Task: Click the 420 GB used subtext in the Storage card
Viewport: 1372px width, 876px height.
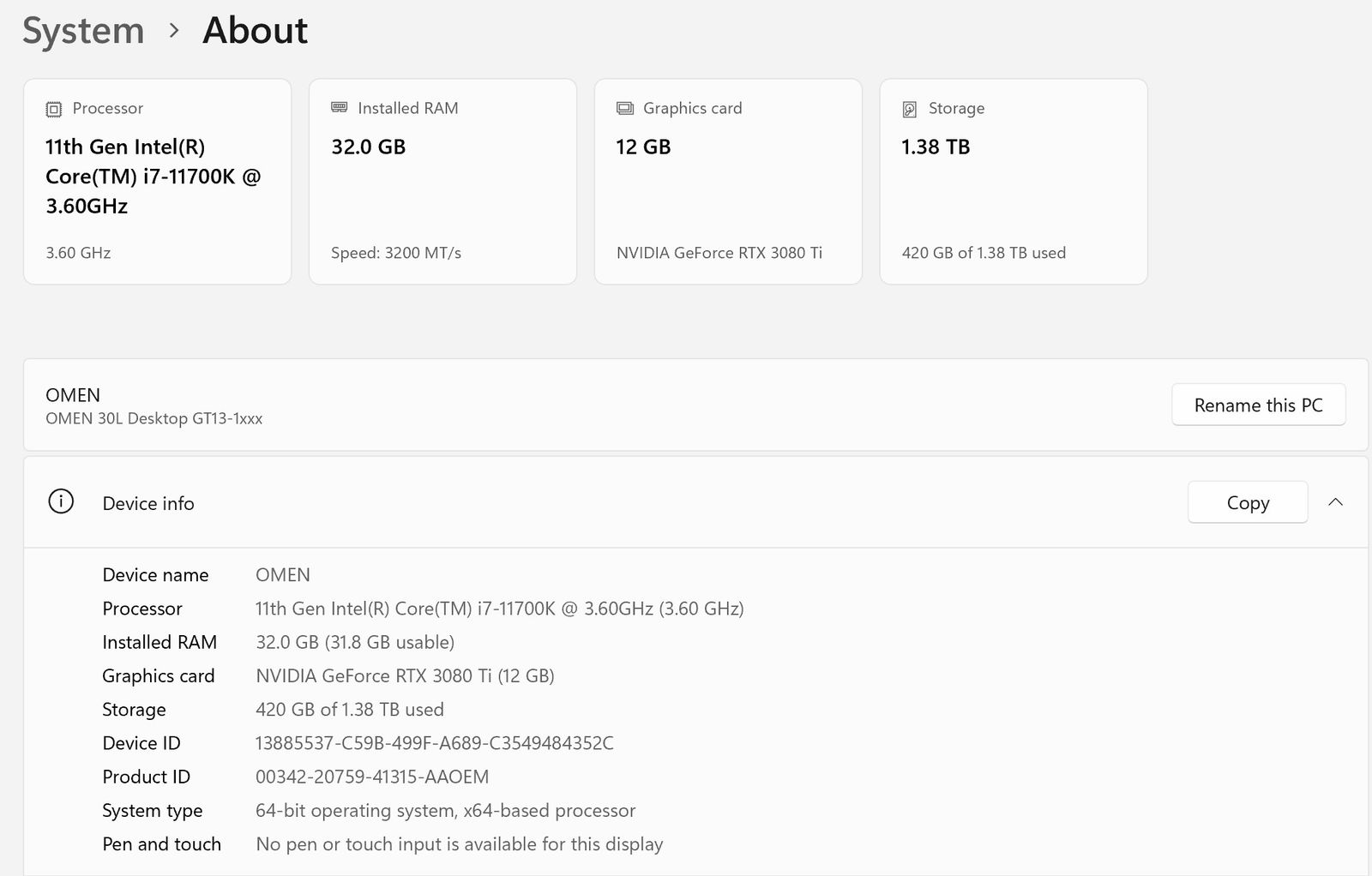Action: pyautogui.click(x=984, y=253)
